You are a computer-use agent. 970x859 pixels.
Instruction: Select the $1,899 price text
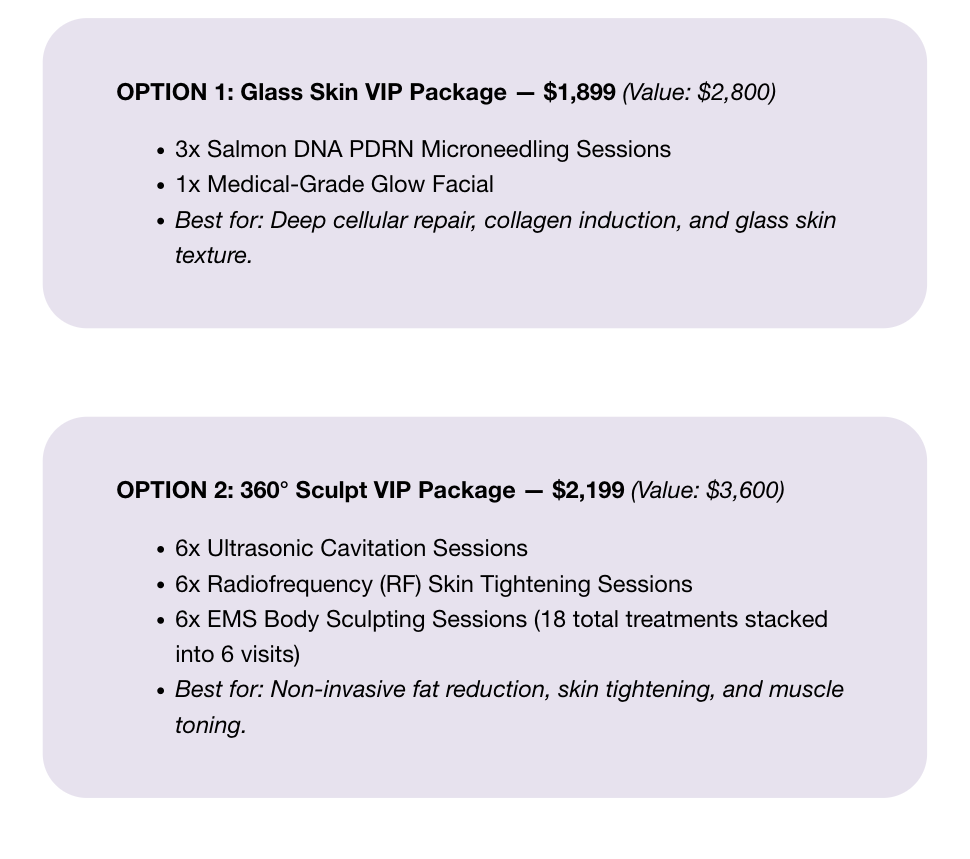[x=579, y=92]
